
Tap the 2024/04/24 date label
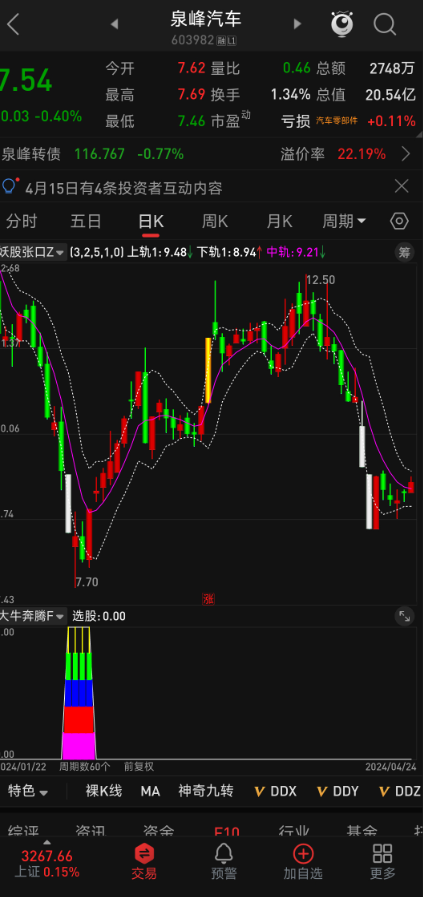[392, 766]
